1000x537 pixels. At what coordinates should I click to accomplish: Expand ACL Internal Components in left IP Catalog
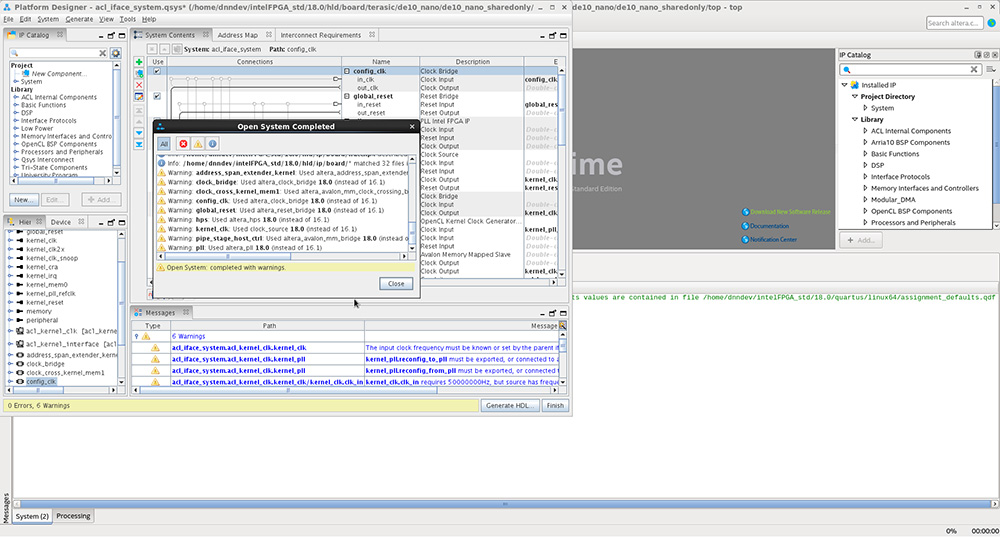pyautogui.click(x=16, y=98)
